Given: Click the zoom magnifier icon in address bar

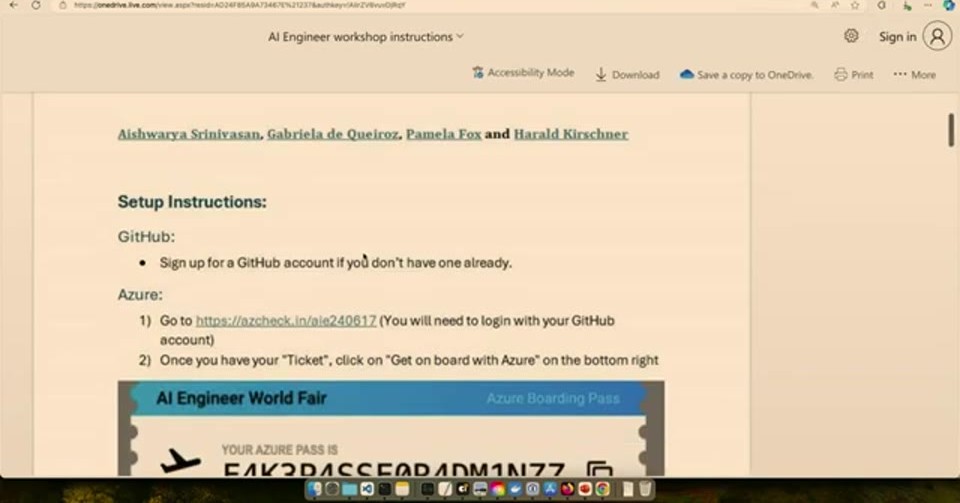Looking at the screenshot, I should 814,5.
